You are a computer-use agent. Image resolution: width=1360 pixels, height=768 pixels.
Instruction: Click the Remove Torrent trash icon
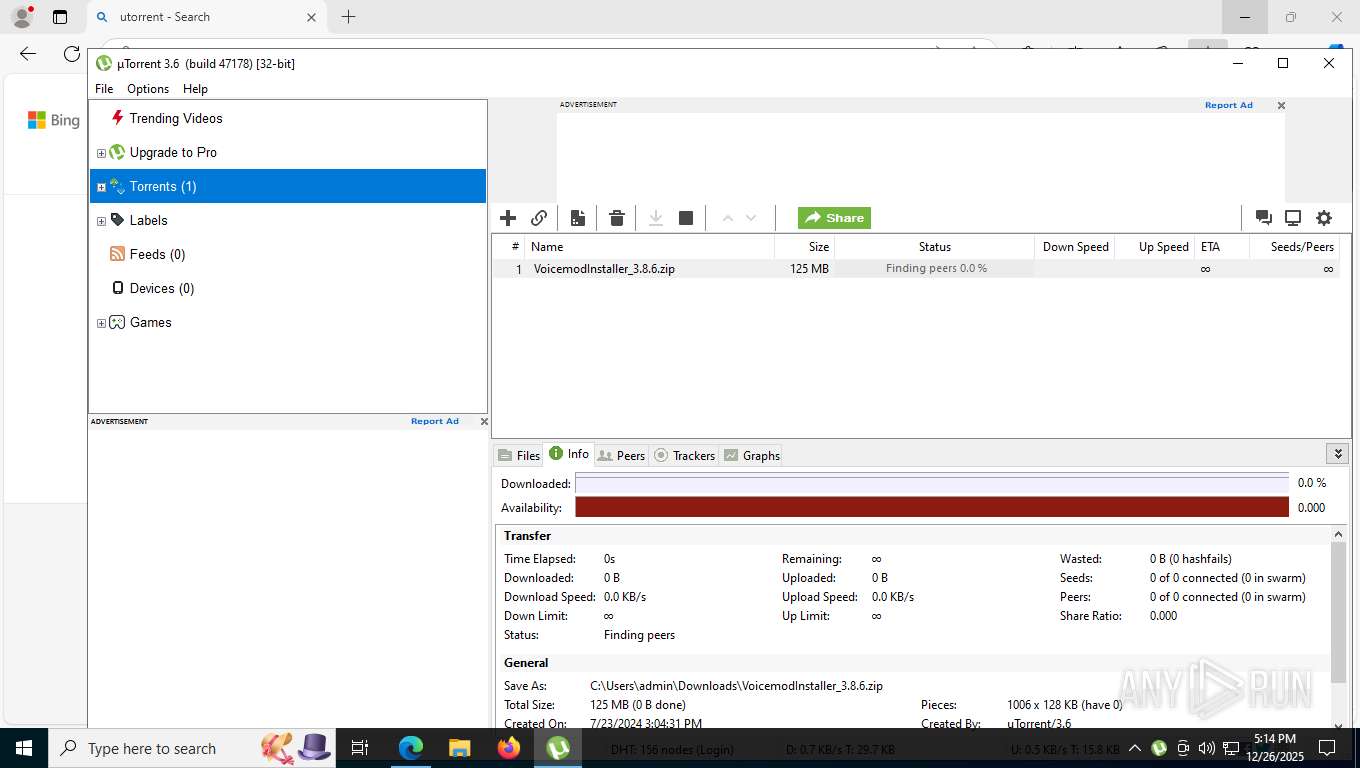tap(617, 218)
